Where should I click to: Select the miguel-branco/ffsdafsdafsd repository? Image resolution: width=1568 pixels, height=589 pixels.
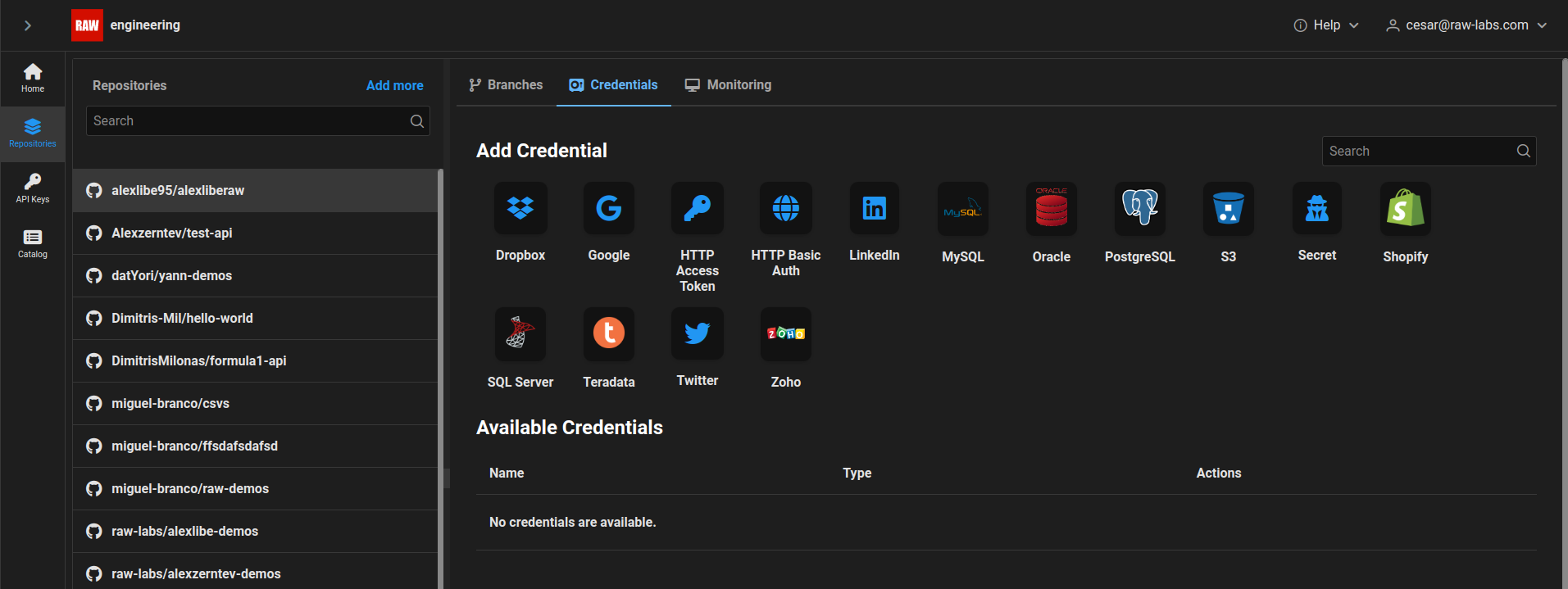(255, 446)
